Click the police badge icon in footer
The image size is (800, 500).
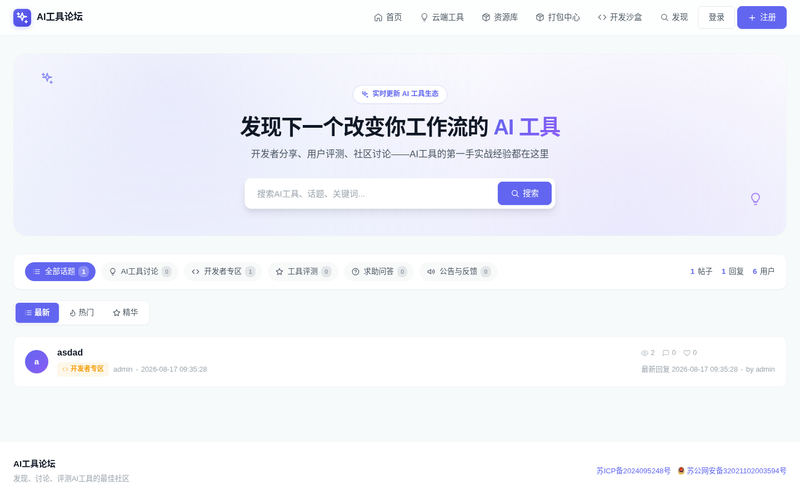pyautogui.click(x=681, y=470)
